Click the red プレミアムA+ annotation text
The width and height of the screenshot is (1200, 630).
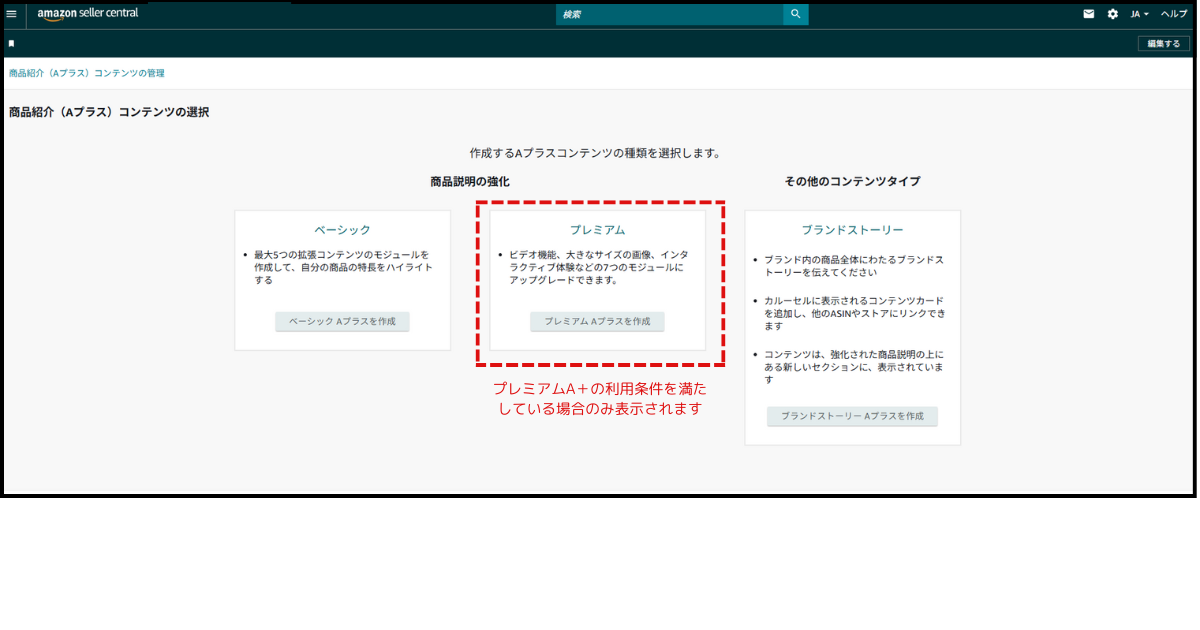pos(599,398)
